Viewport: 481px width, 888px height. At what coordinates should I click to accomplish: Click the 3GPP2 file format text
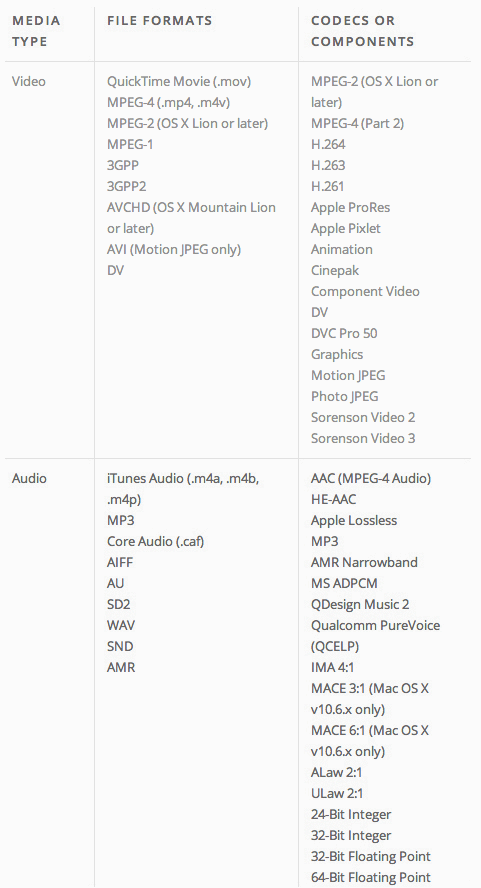(126, 186)
